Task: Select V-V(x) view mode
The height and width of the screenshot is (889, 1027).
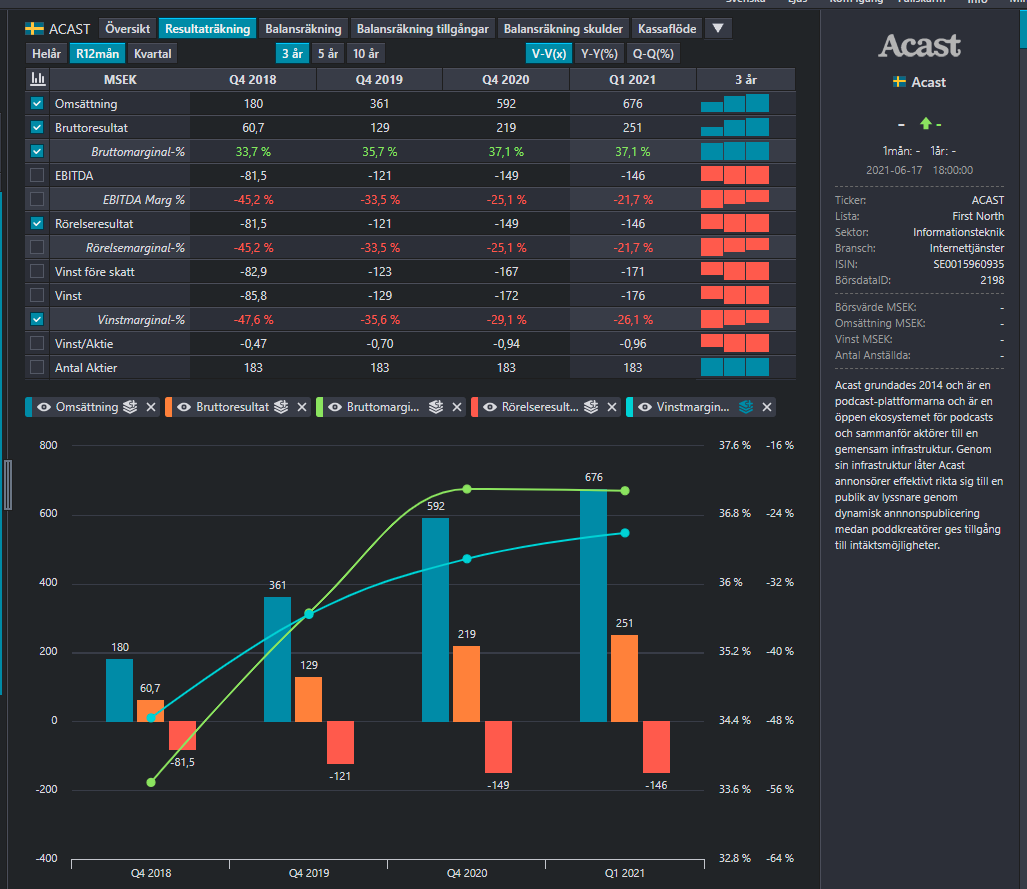Action: coord(549,54)
